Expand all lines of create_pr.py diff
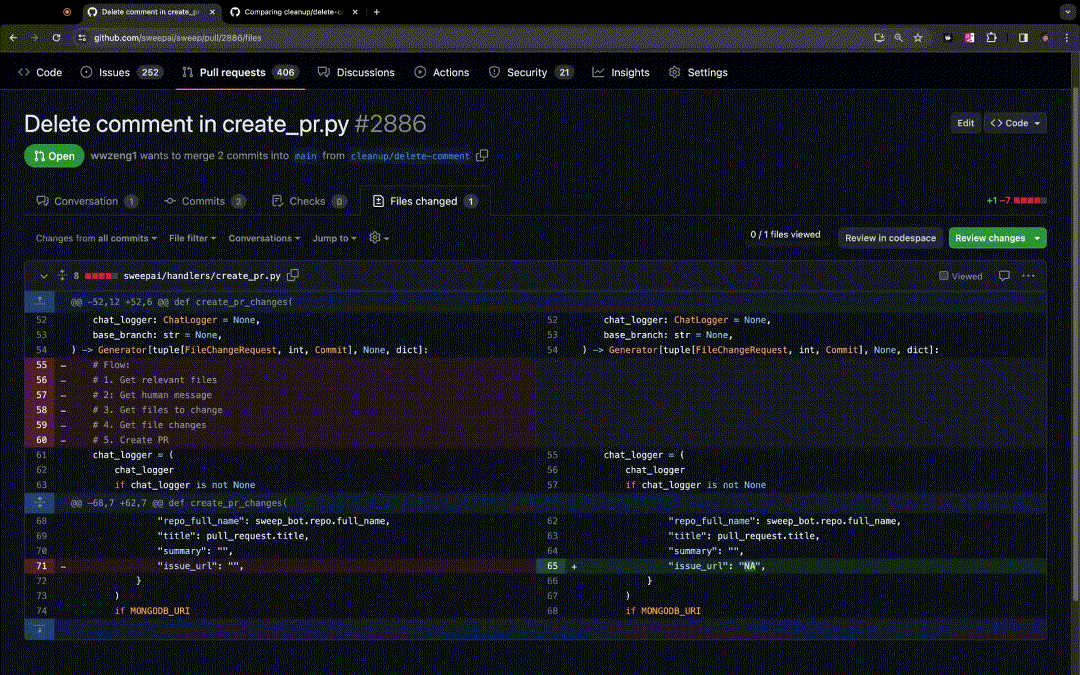Viewport: 1080px width, 675px height. [x=61, y=276]
